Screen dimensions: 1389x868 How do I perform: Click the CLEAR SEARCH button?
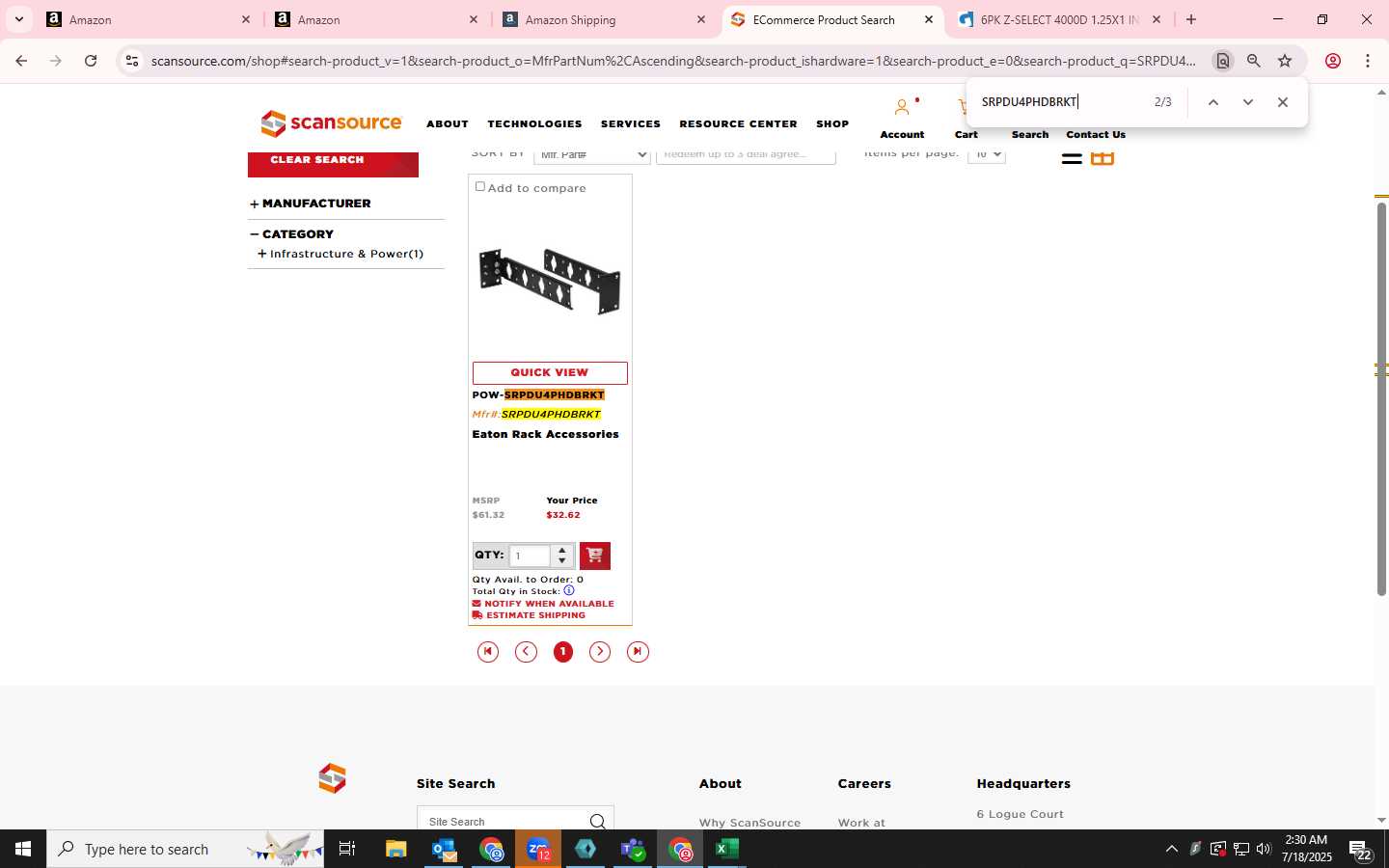pos(333,164)
